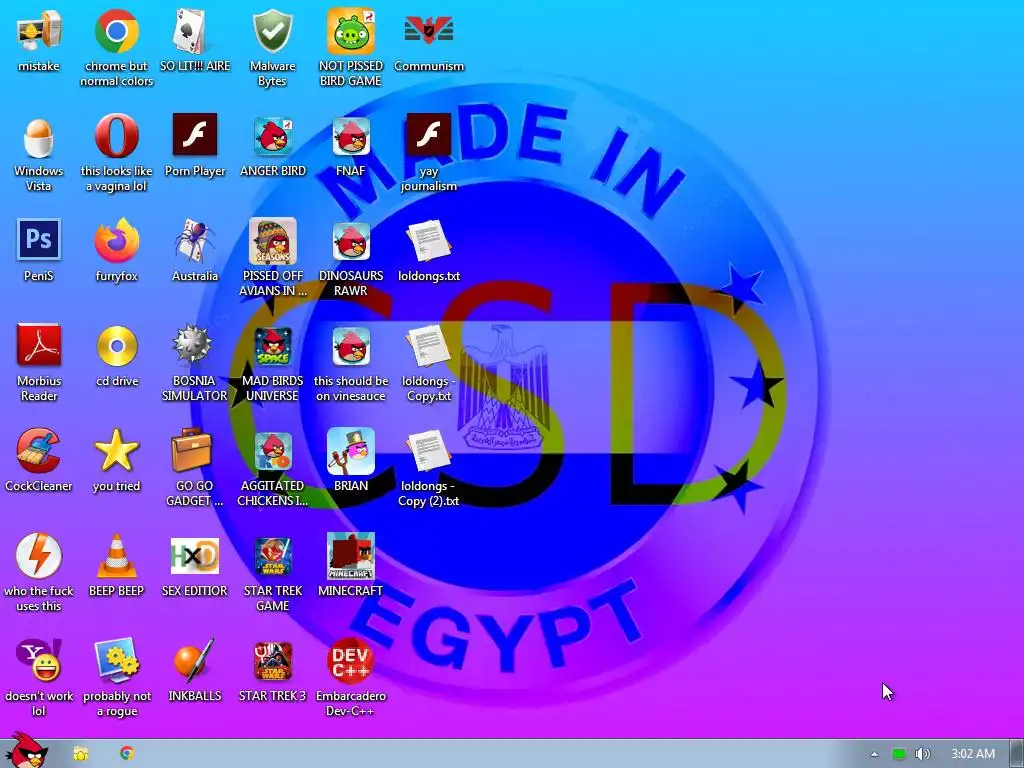Image resolution: width=1024 pixels, height=768 pixels.
Task: Open the 3:02 AM taskbar clock
Action: pyautogui.click(x=972, y=754)
